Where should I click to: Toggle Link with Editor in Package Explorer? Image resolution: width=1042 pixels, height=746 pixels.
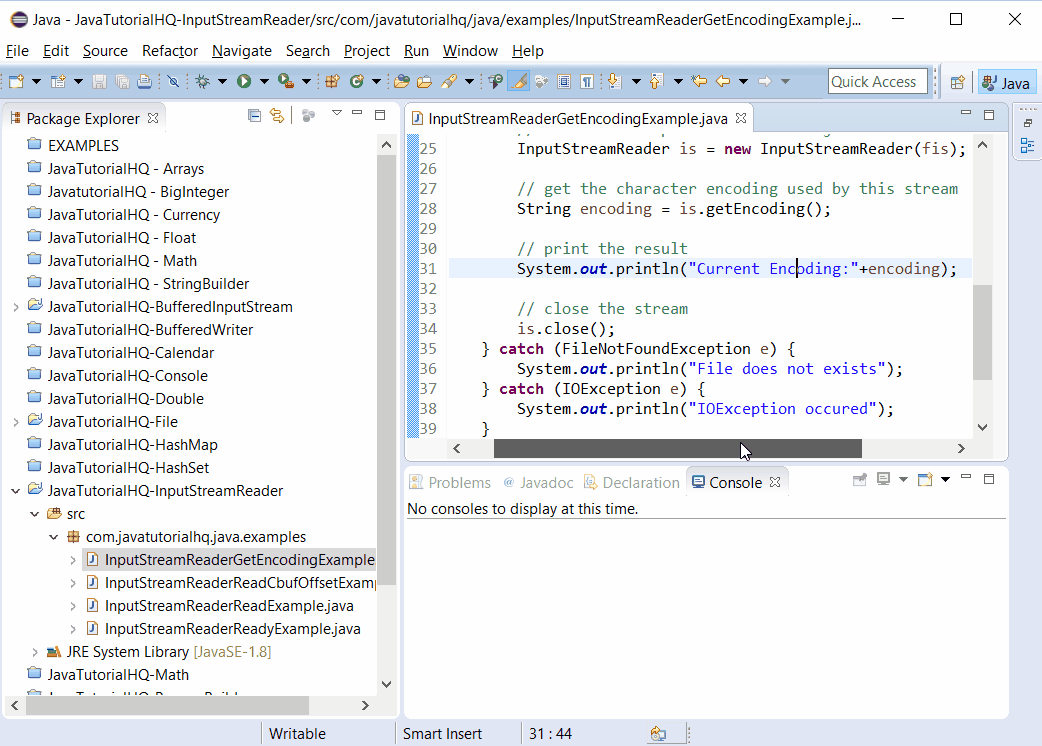(x=277, y=115)
